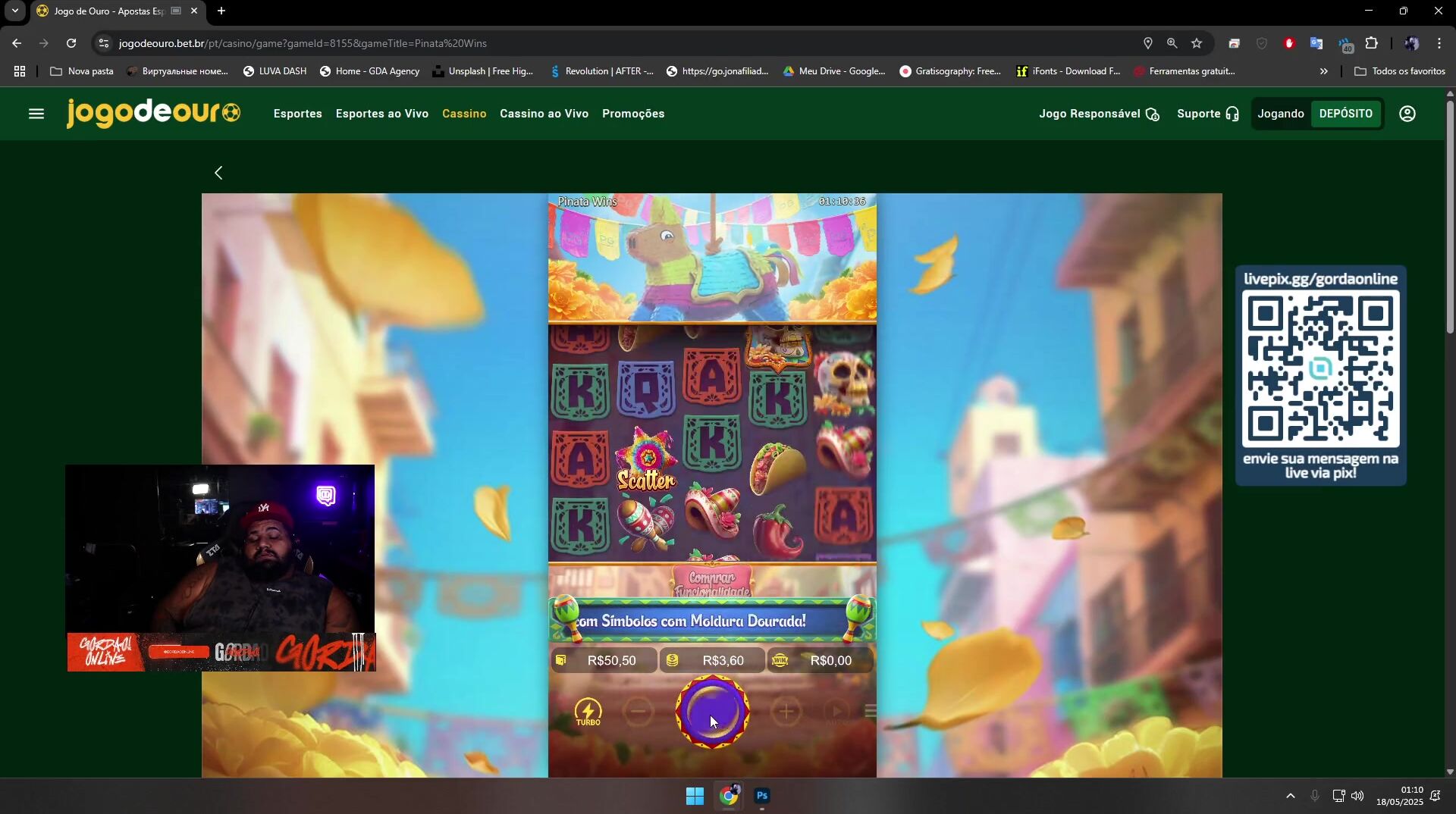
Task: Open the Unsplash bookmark
Action: click(483, 71)
